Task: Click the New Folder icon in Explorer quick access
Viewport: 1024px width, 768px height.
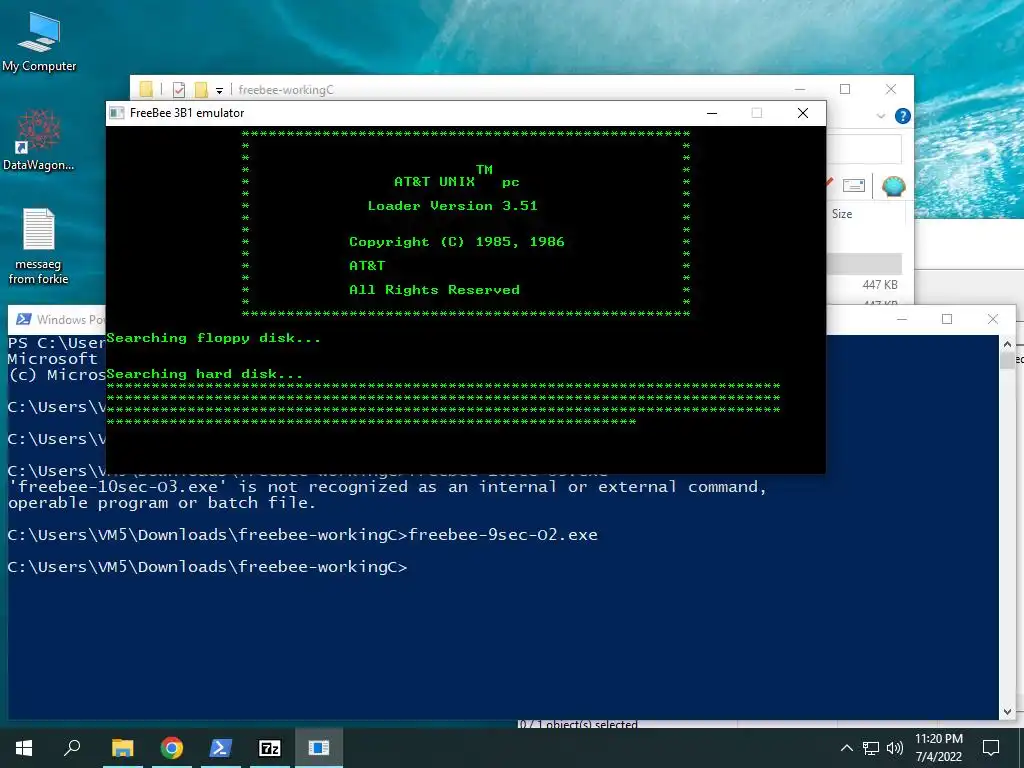Action: tap(200, 90)
